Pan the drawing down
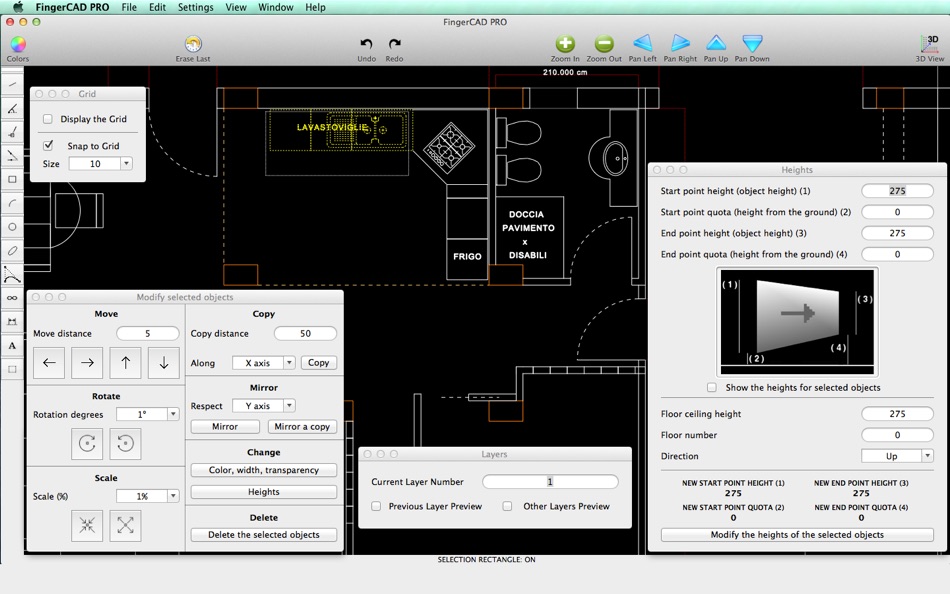 752,44
